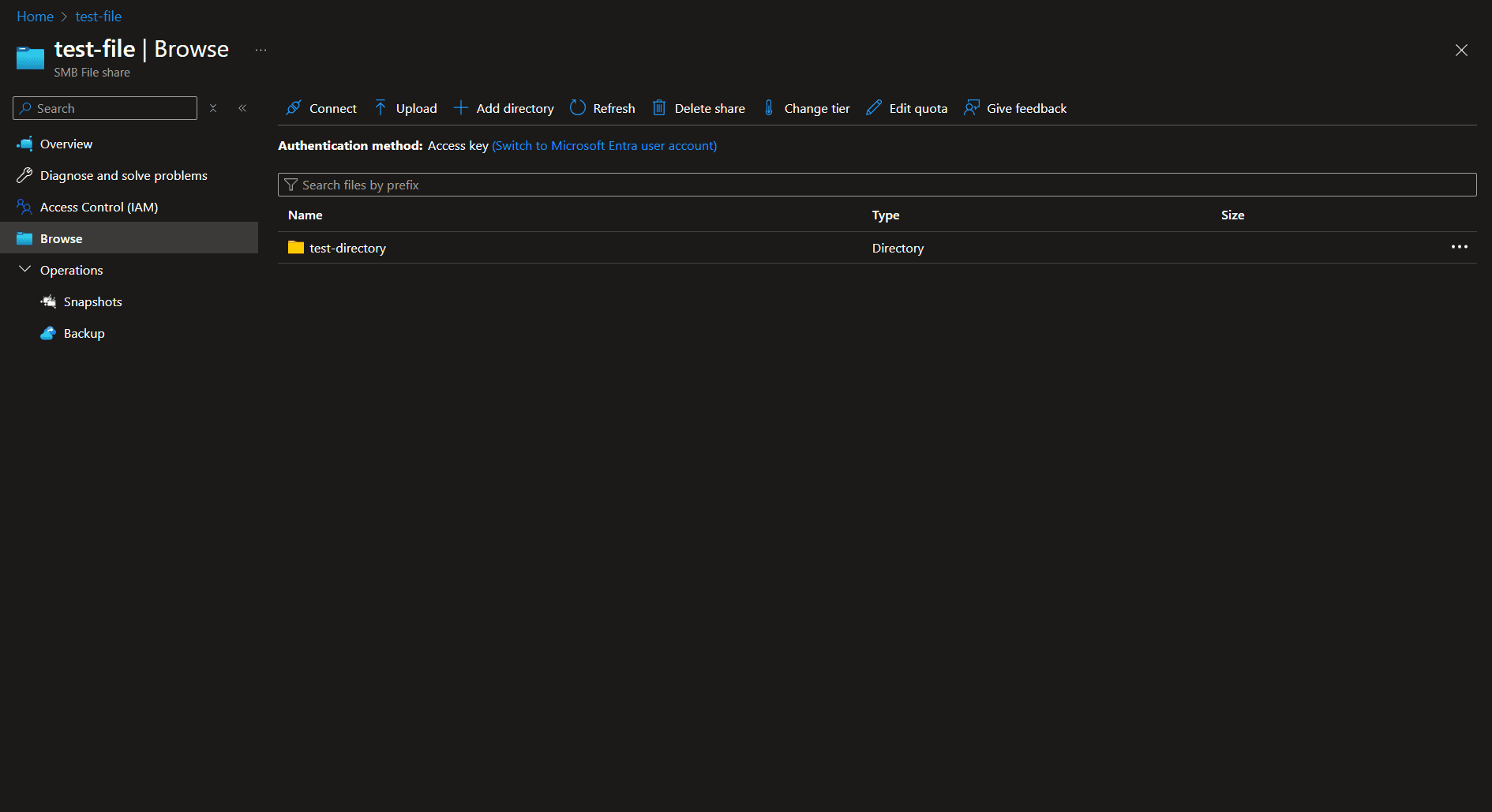Open the context menu on the blade title ellipsis
The width and height of the screenshot is (1492, 812).
261,50
